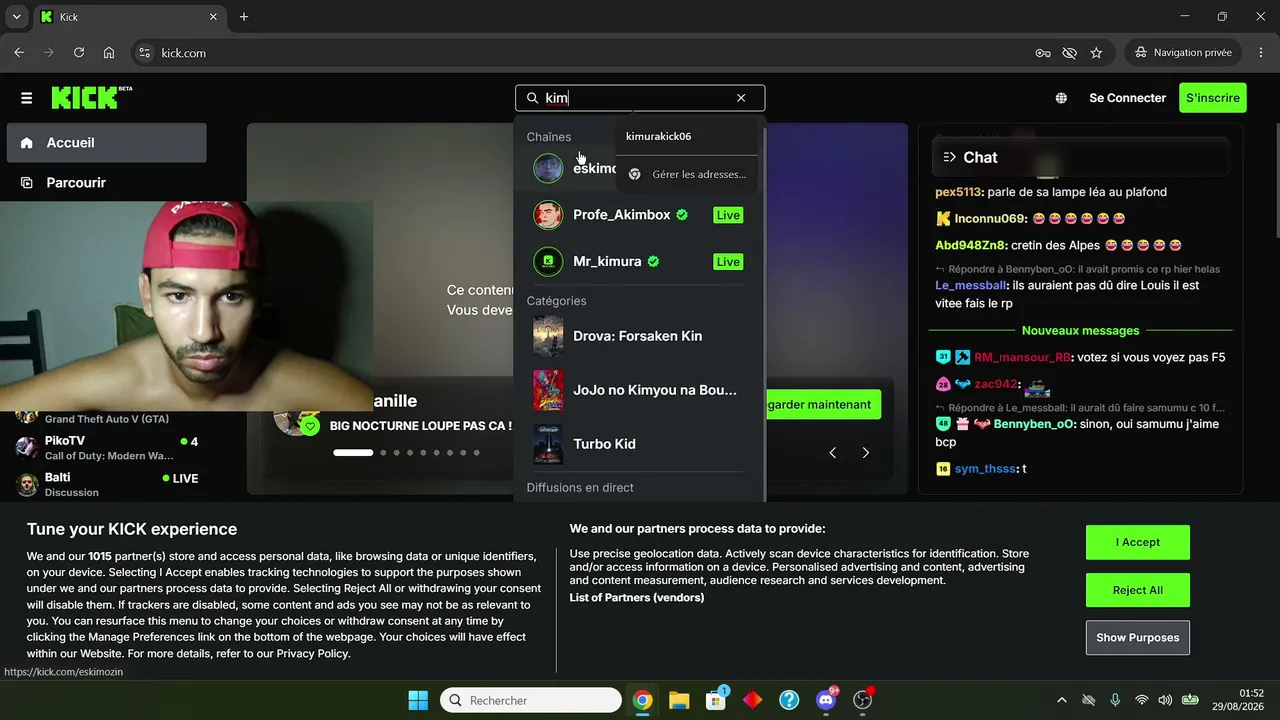Screen dimensions: 1280x720
Task: Open Gérer les adresses option
Action: pos(686,174)
